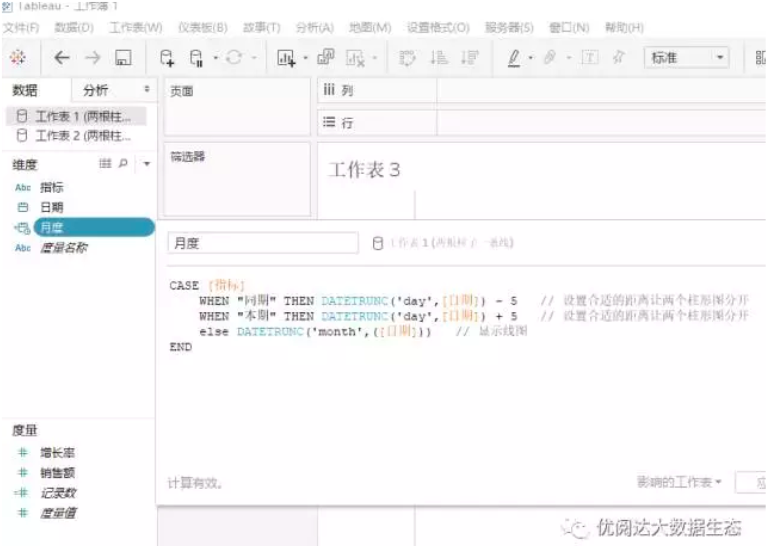Click the save icon in toolbar
768x546 pixels.
(123, 58)
